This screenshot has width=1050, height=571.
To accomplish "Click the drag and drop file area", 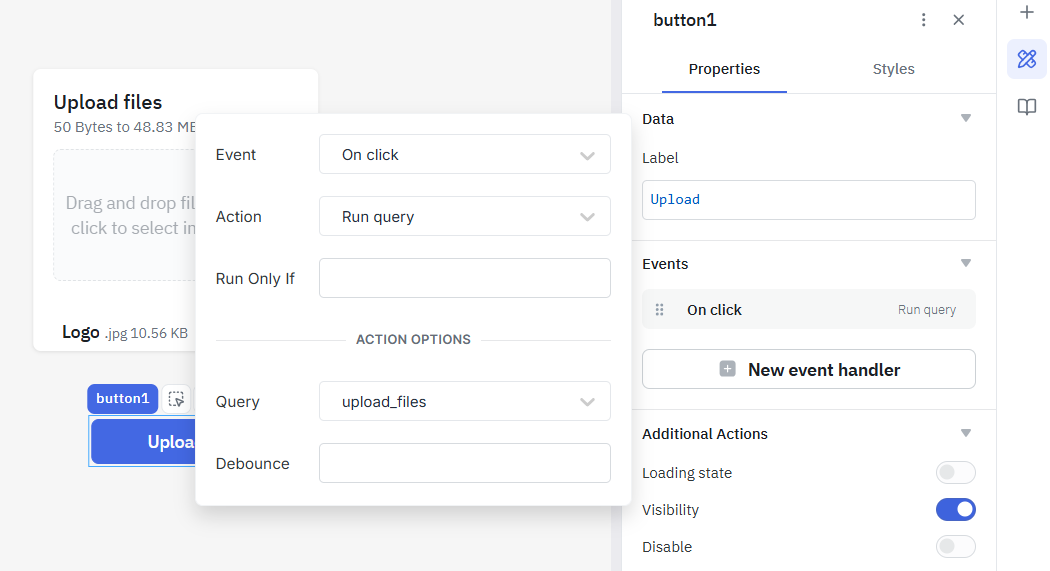I will (x=125, y=215).
